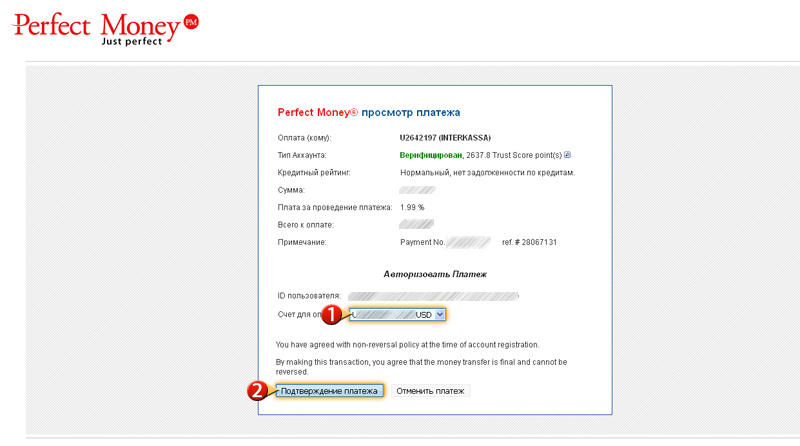Click the Payment No. note text

coord(422,242)
